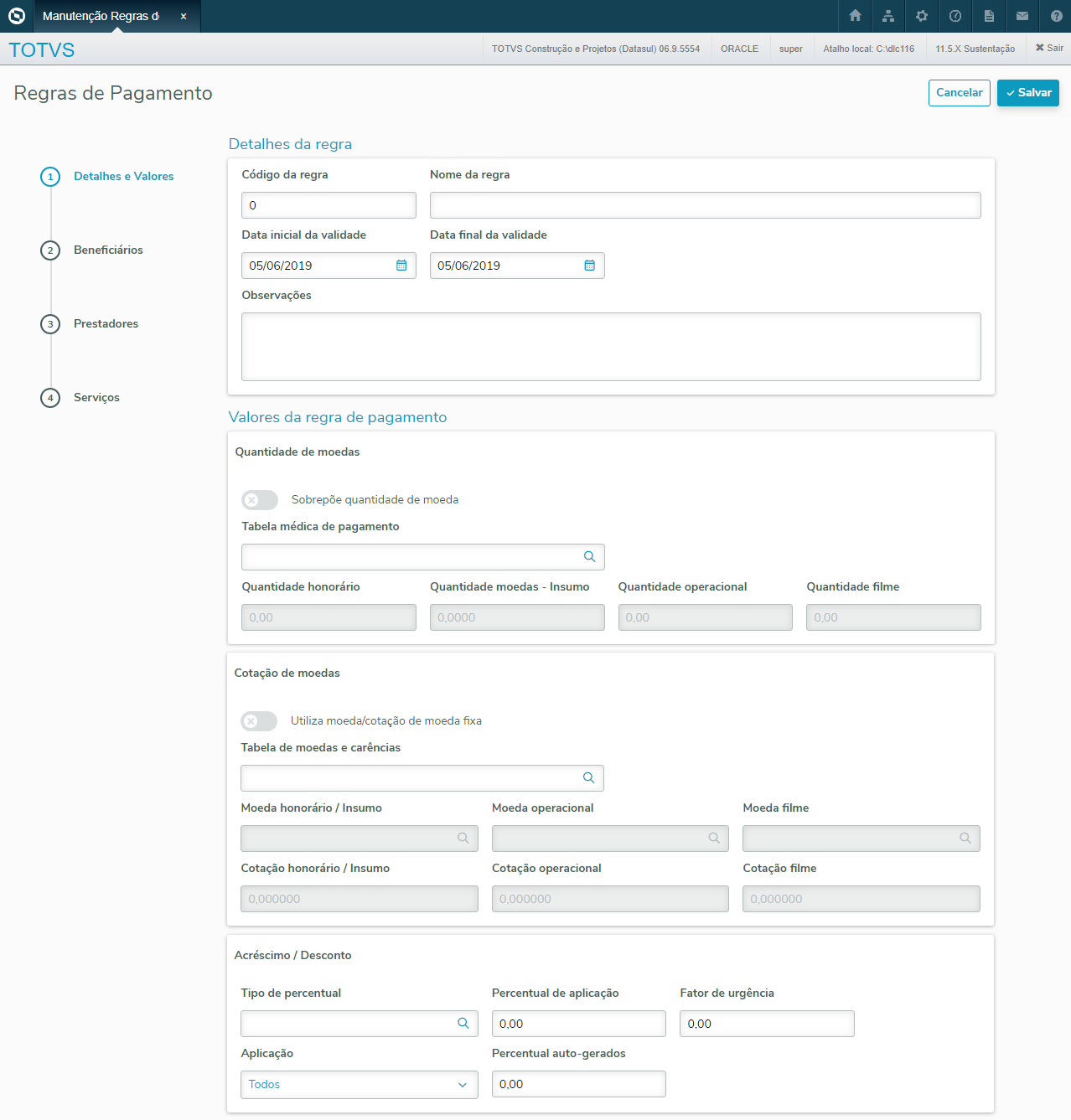Click the clock icon in top bar
This screenshot has height=1120, width=1071.
coord(955,16)
